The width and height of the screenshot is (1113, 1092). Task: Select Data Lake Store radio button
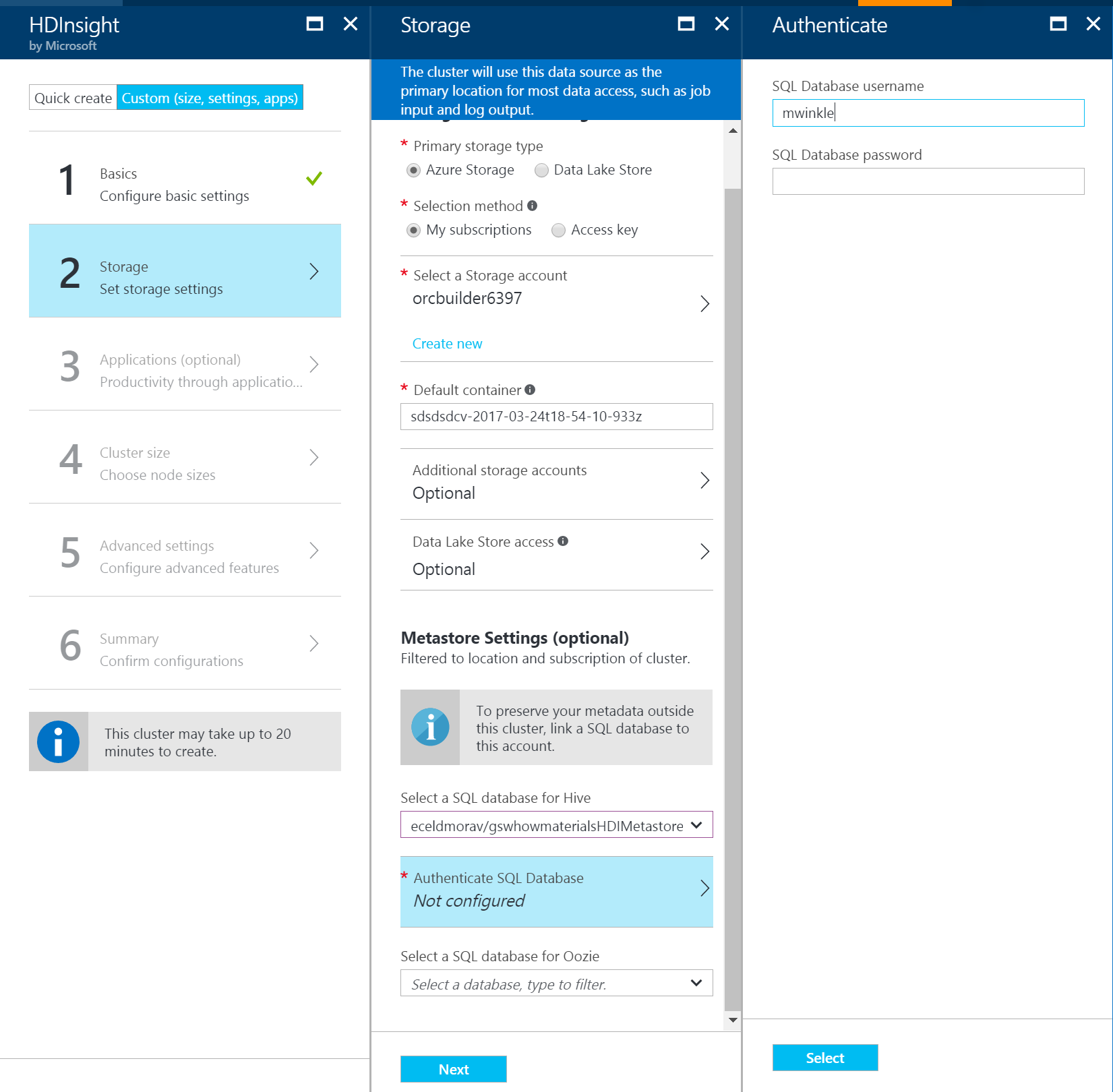tap(541, 171)
